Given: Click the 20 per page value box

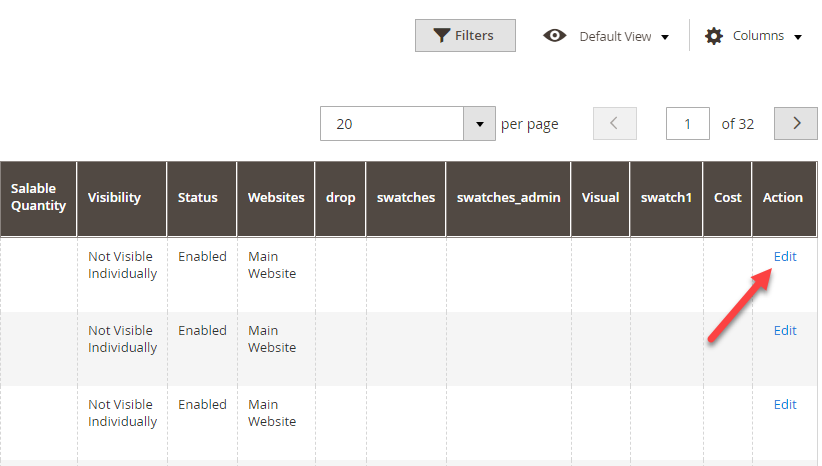Looking at the screenshot, I should (392, 124).
